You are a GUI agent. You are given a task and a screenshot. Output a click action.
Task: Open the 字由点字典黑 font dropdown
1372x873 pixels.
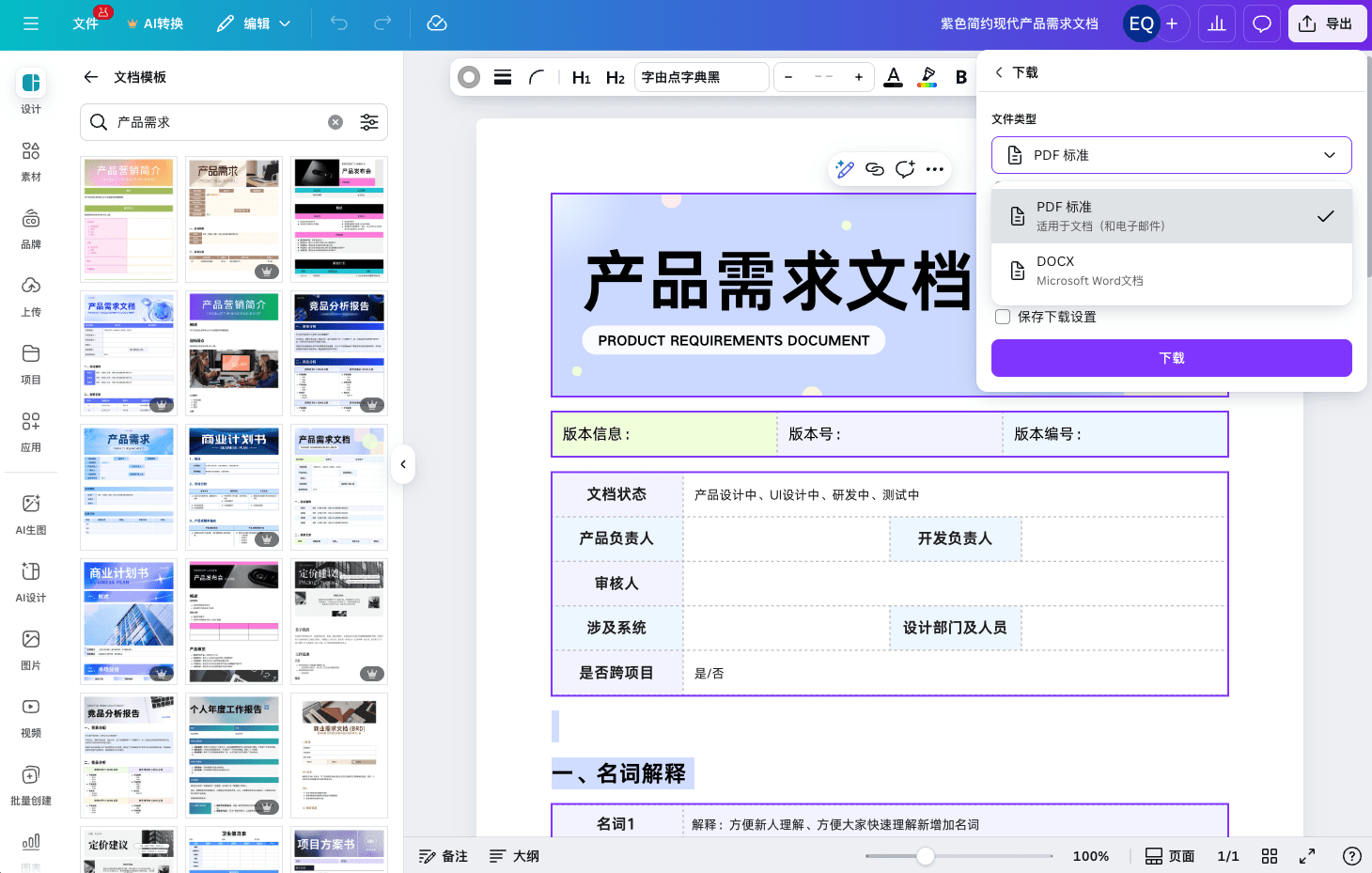point(702,77)
